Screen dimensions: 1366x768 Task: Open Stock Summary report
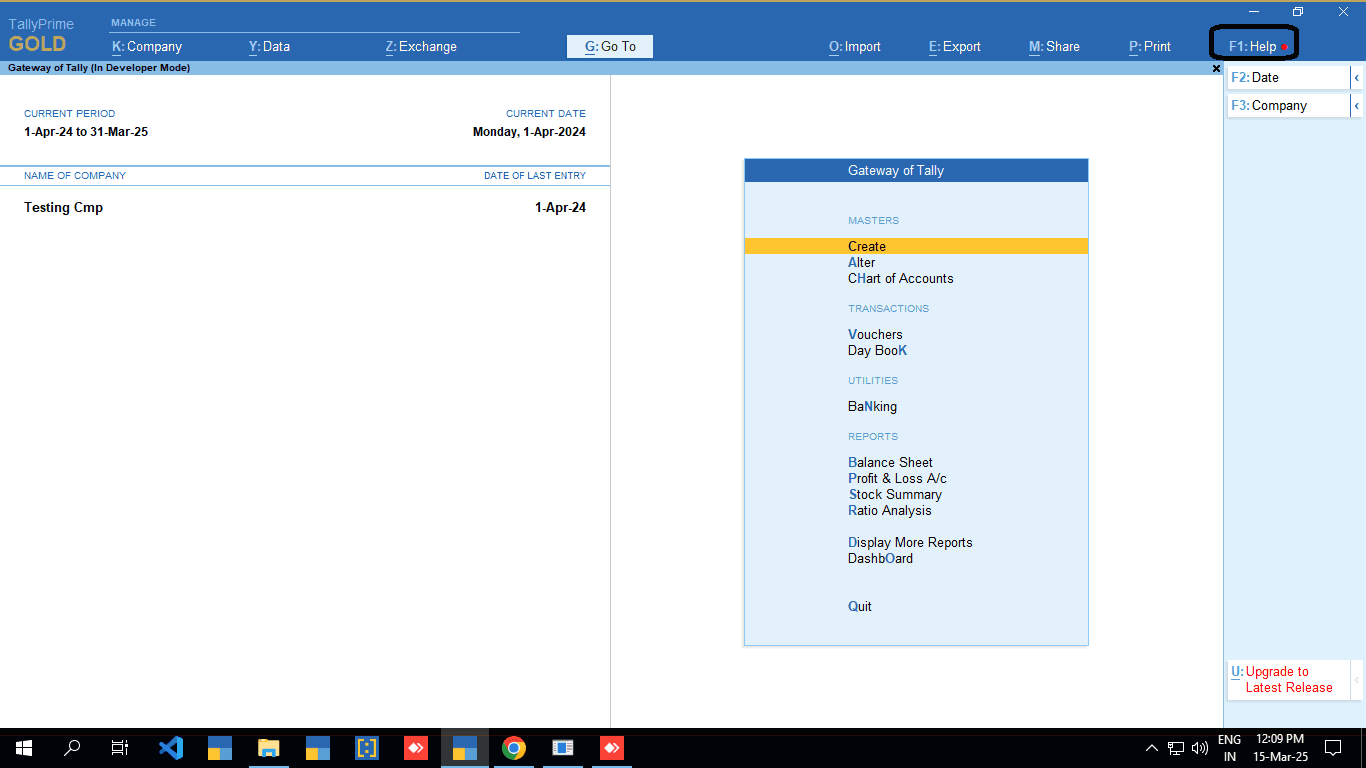[x=895, y=494]
